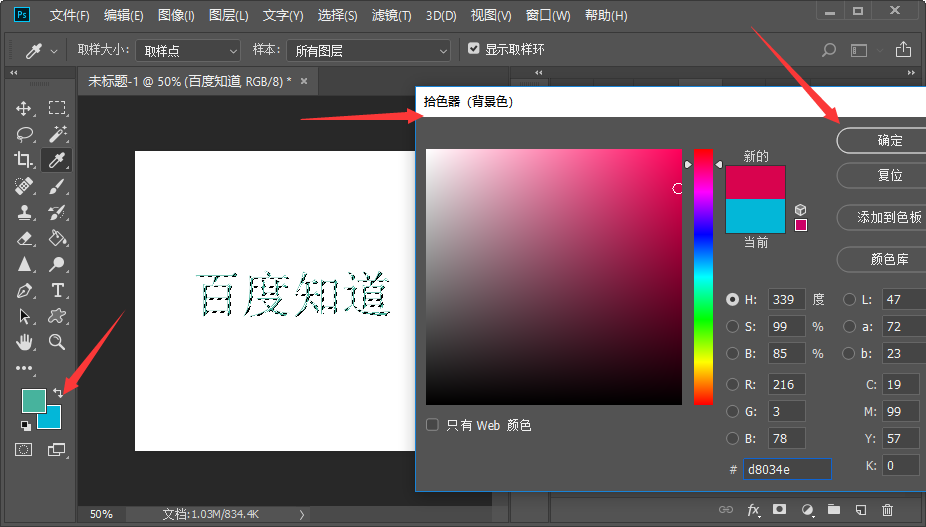Select the G green radio button

[732, 411]
